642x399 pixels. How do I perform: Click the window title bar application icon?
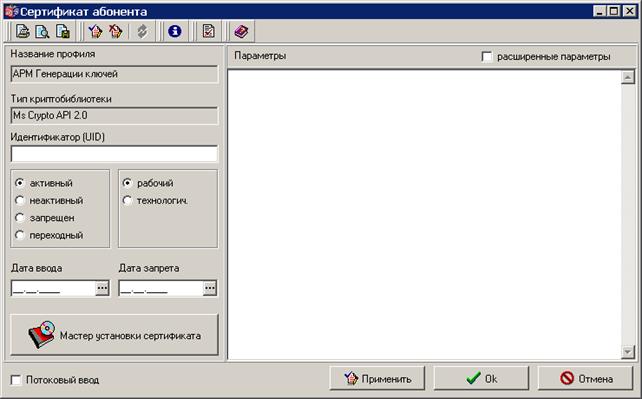tap(11, 11)
